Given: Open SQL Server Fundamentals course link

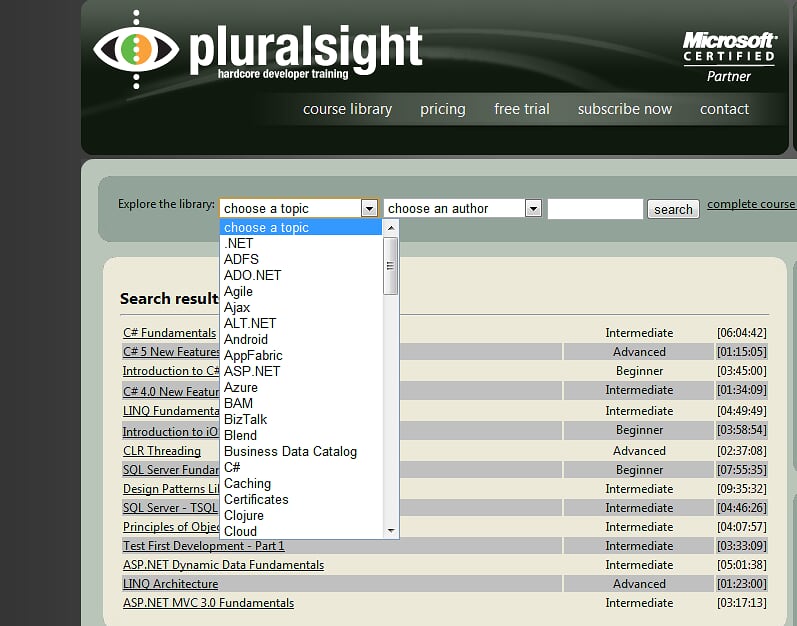Looking at the screenshot, I should (171, 470).
